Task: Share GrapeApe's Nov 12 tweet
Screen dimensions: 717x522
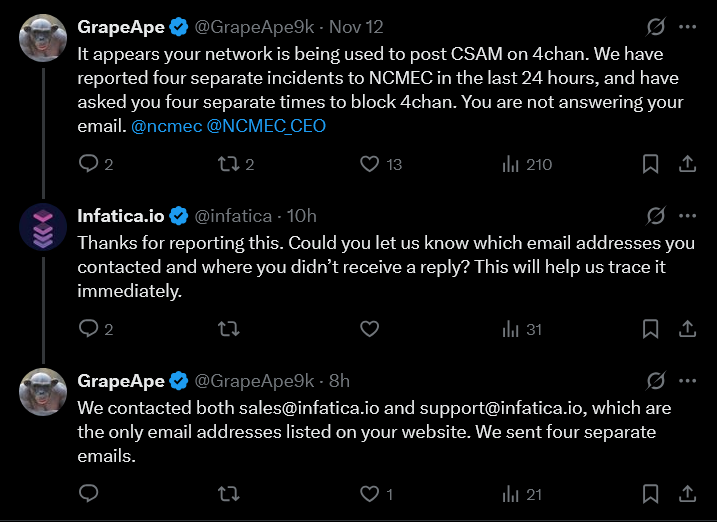Action: point(688,164)
